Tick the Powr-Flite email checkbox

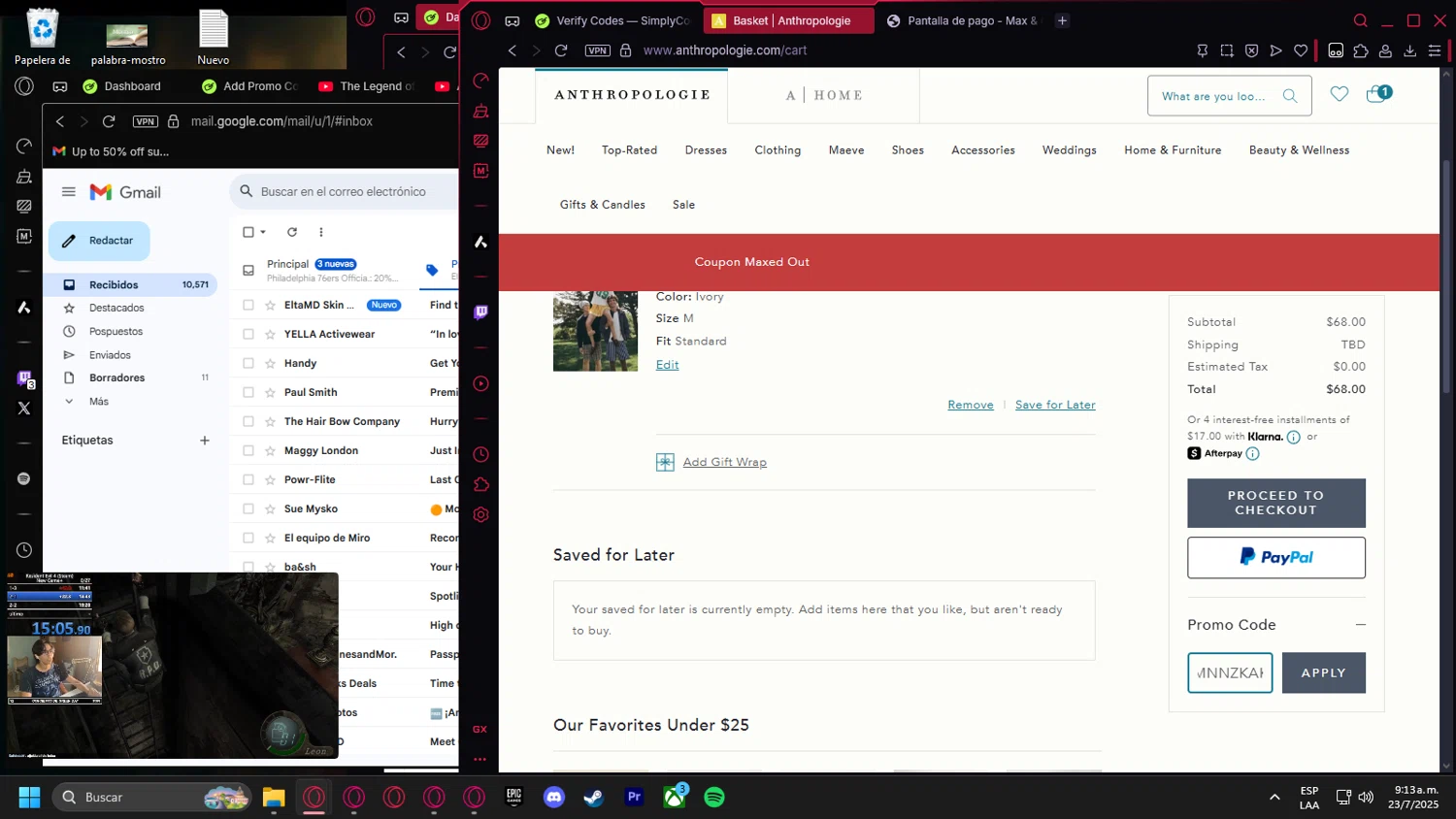[x=248, y=479]
